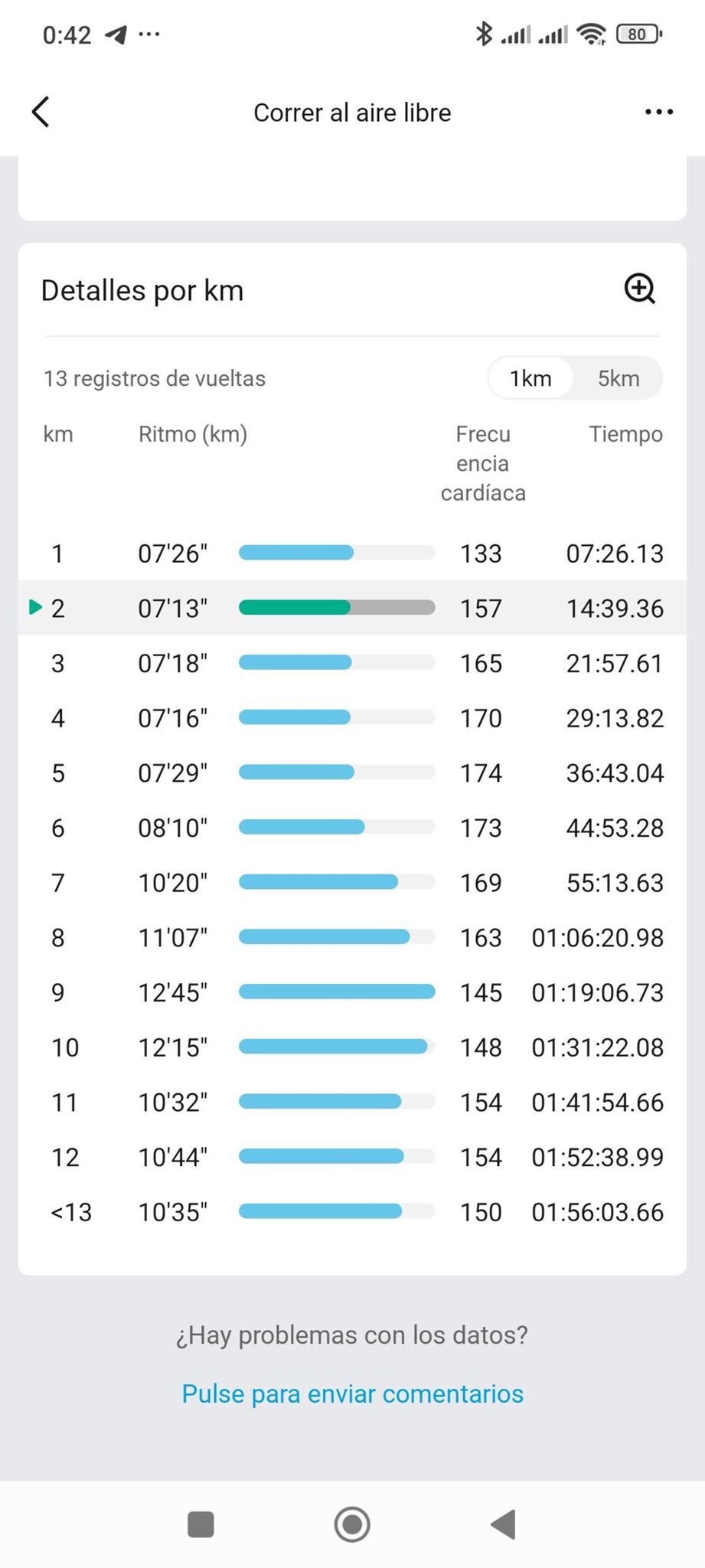The width and height of the screenshot is (705, 1568).
Task: Tap the back arrow in header
Action: point(41,112)
